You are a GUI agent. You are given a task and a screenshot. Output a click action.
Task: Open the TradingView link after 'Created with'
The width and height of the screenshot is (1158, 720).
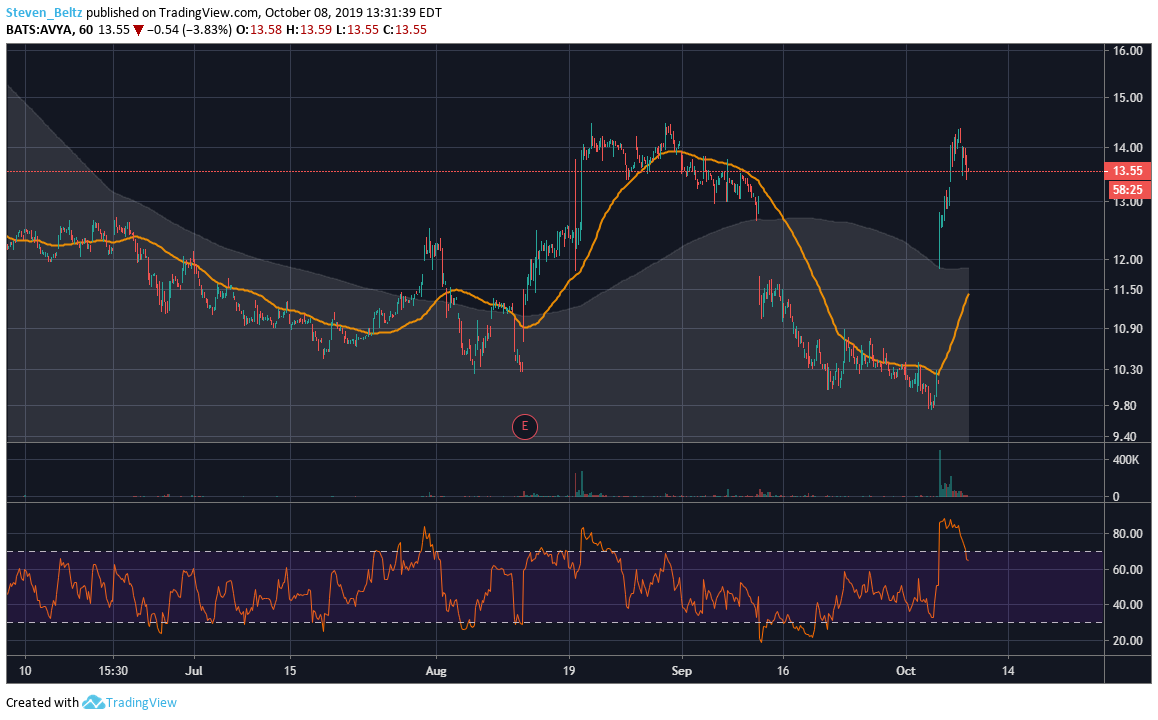tap(140, 702)
